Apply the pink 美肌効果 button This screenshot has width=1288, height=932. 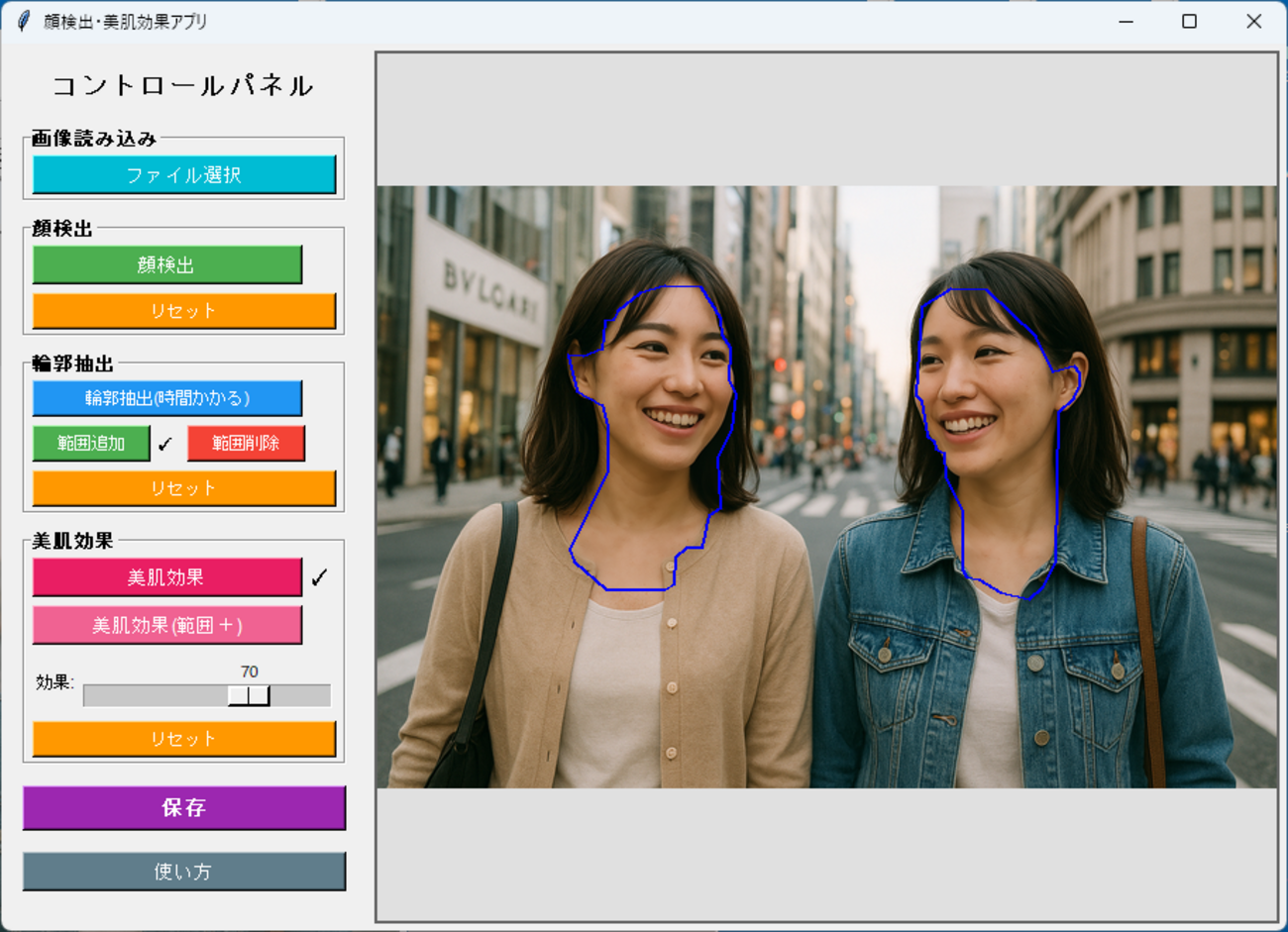166,577
